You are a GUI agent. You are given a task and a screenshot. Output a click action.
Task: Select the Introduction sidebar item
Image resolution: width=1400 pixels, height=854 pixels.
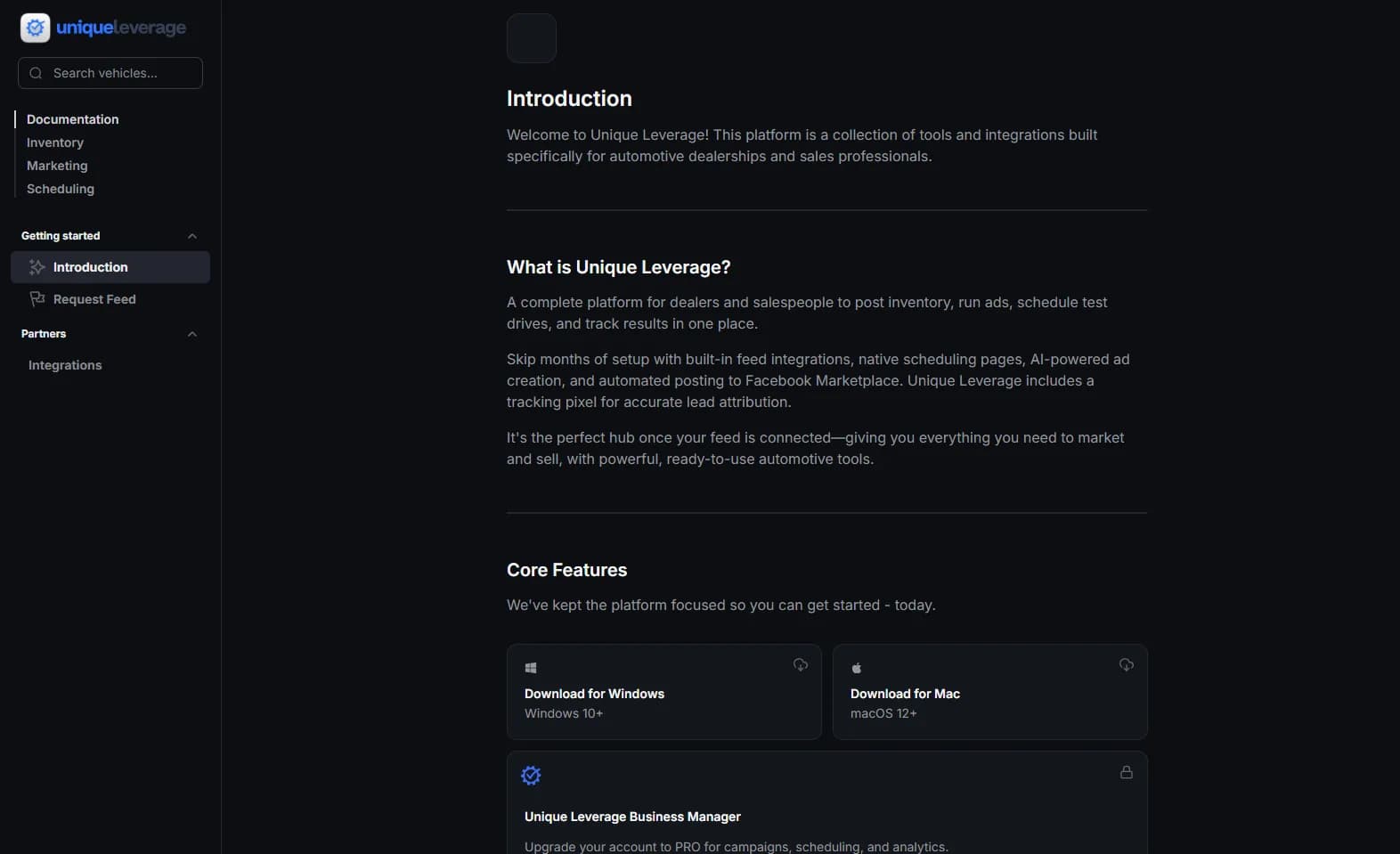110,267
